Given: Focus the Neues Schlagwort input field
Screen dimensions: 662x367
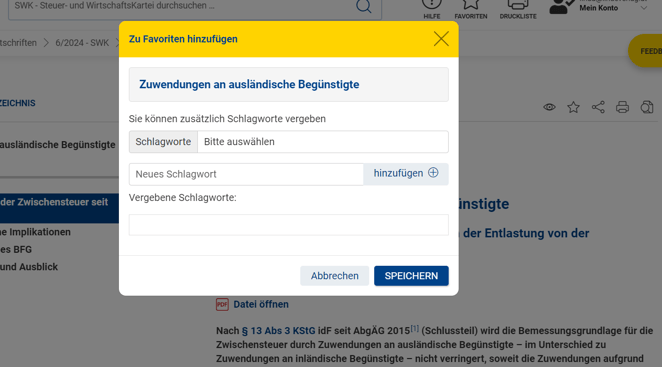Looking at the screenshot, I should coord(246,174).
